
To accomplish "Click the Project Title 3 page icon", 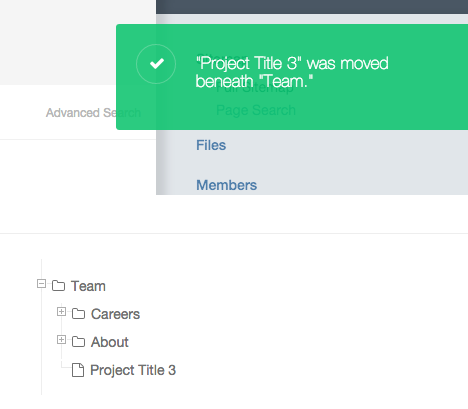I will coord(78,370).
